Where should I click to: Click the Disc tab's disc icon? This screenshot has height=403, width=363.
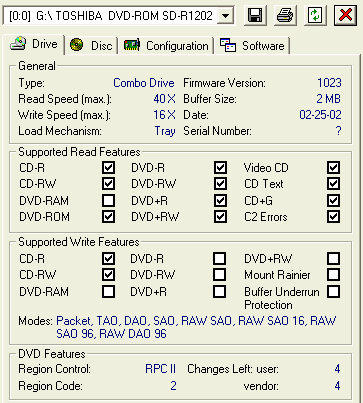point(76,45)
